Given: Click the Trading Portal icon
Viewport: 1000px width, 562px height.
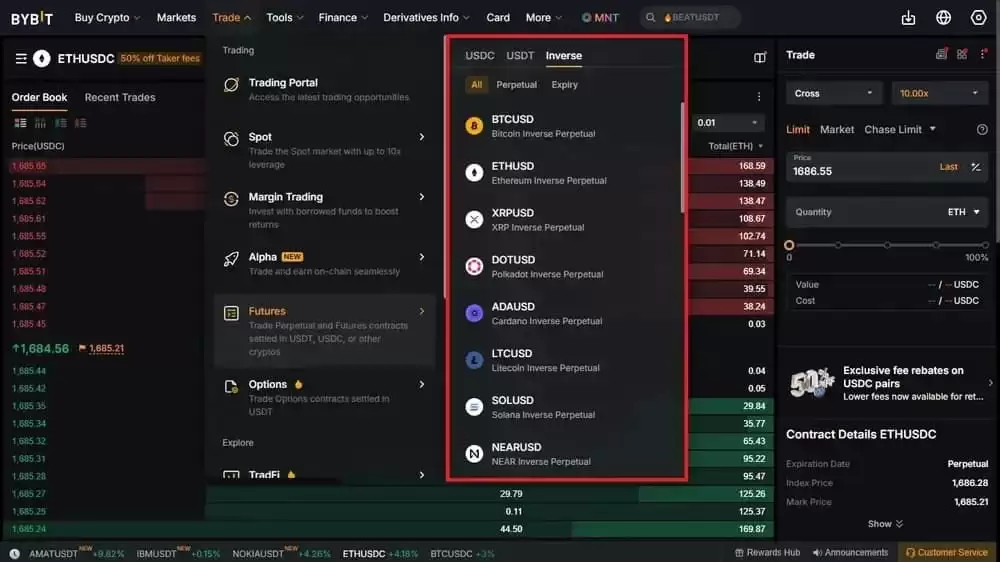Looking at the screenshot, I should pyautogui.click(x=232, y=85).
